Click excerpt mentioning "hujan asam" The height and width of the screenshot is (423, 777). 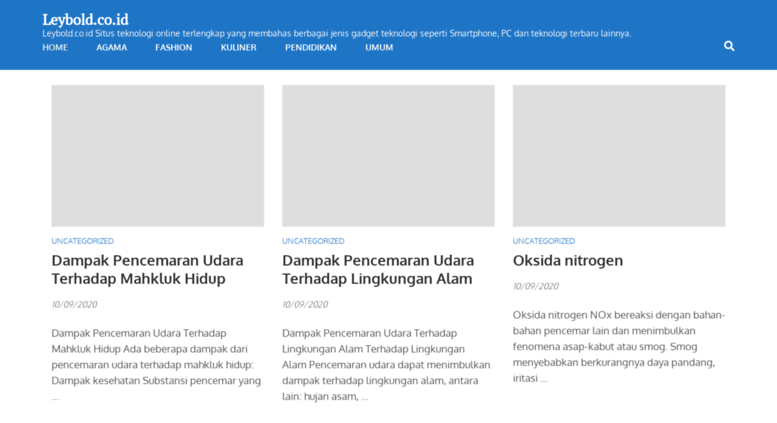(387, 365)
